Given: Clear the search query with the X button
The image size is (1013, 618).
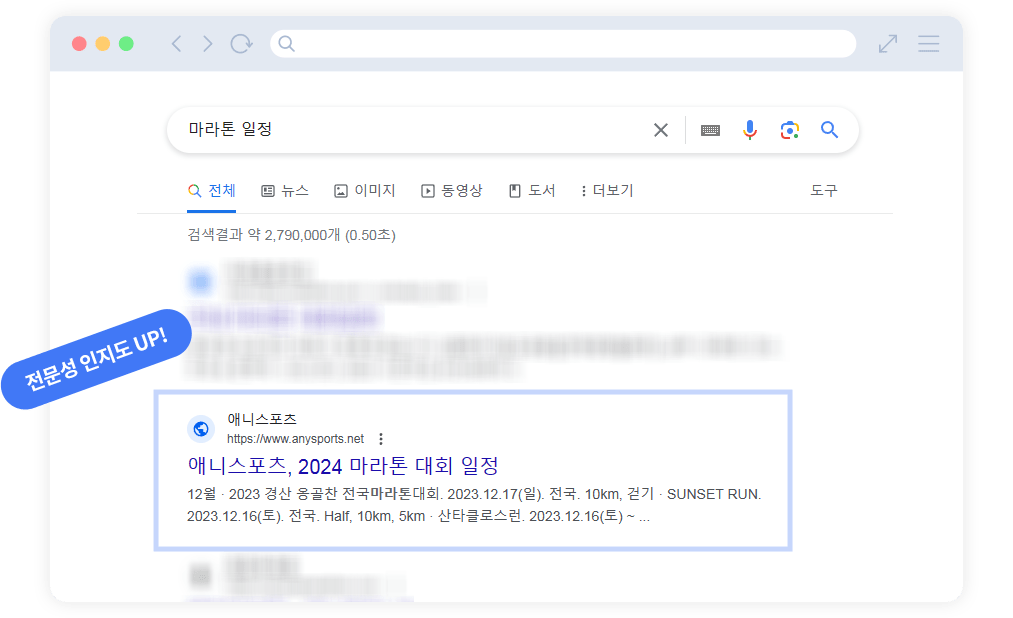Looking at the screenshot, I should click(x=660, y=129).
